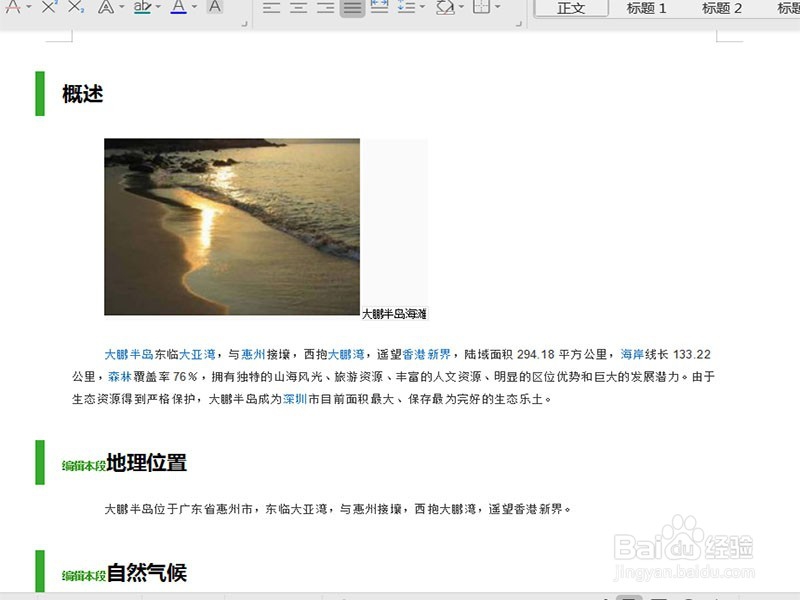Expand the borders dropdown arrow
800x600 pixels.
tap(497, 7)
